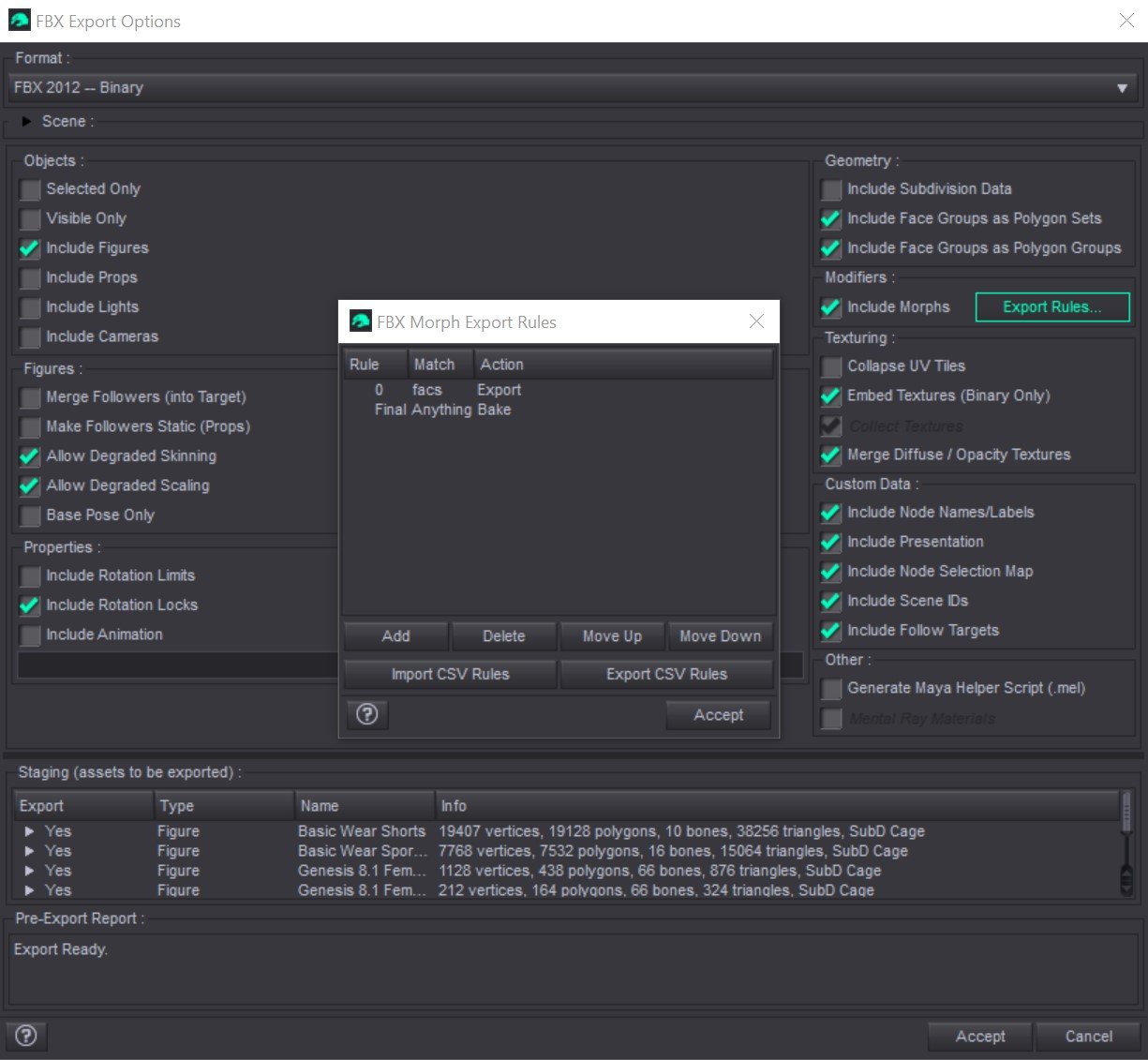The image size is (1148, 1060).
Task: Uncheck Include Face Groups as Polygon Groups
Action: click(x=831, y=248)
